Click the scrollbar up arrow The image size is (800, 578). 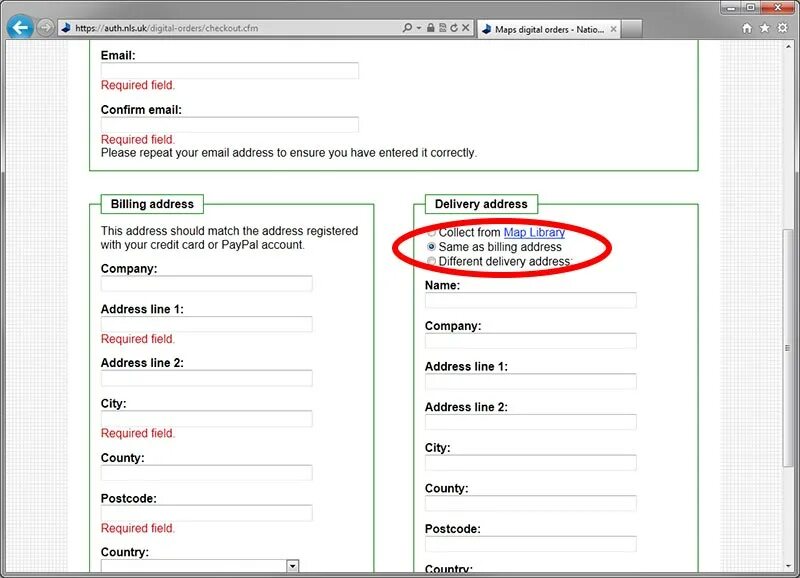787,46
